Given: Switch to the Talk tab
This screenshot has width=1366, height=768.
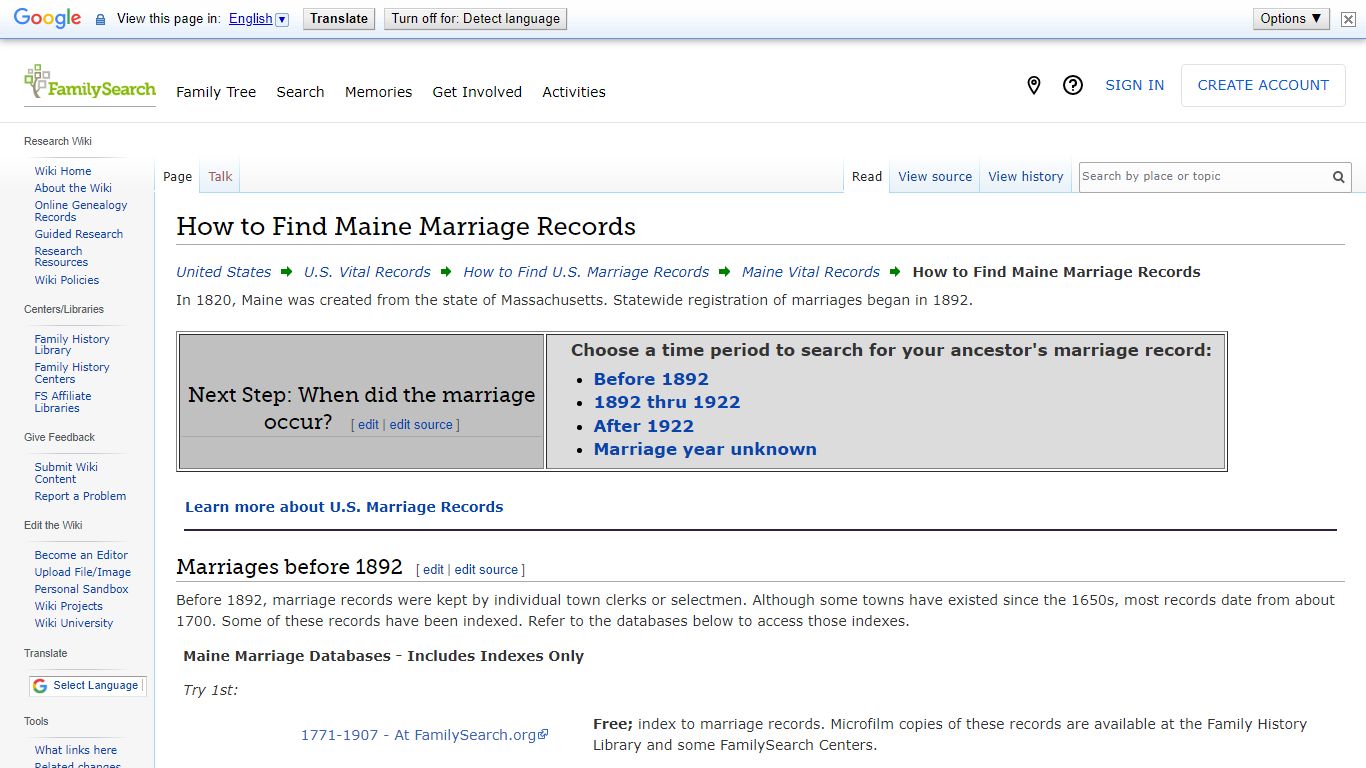Looking at the screenshot, I should click(x=220, y=177).
